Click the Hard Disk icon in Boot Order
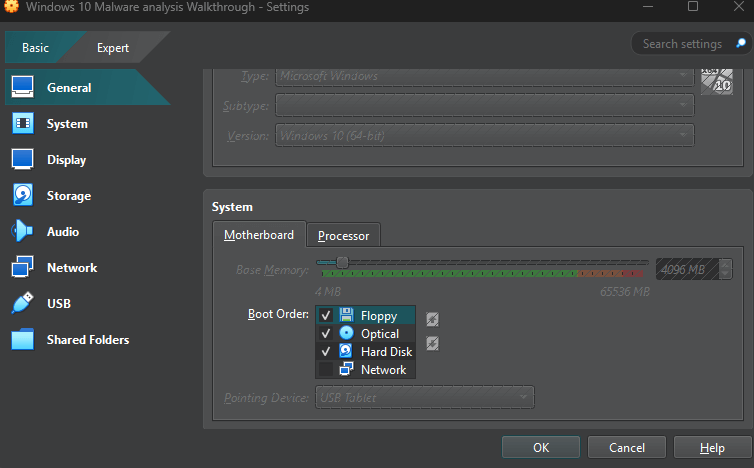The image size is (754, 468). tap(346, 351)
